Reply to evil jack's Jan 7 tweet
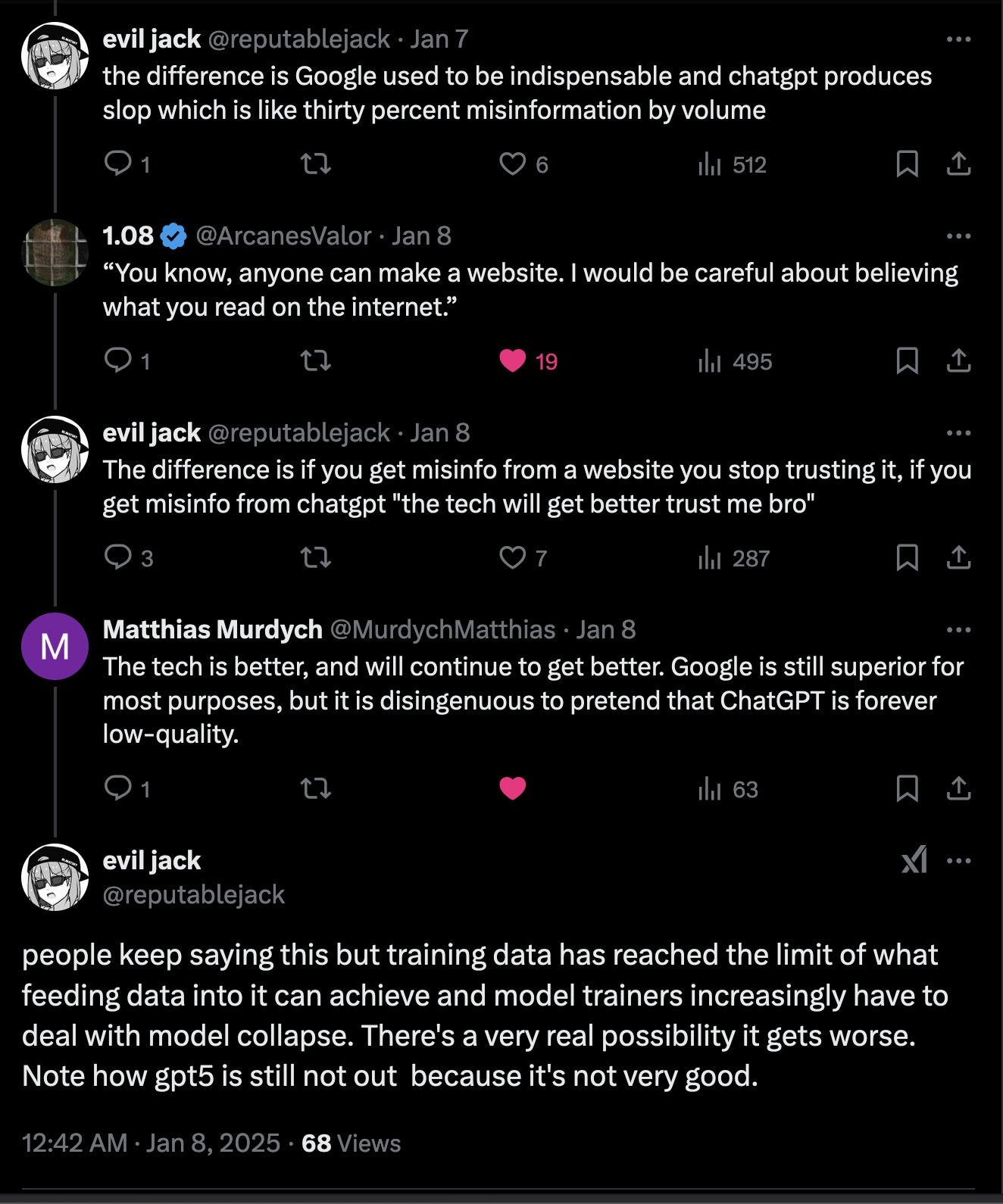The height and width of the screenshot is (1204, 1003). [x=127, y=164]
